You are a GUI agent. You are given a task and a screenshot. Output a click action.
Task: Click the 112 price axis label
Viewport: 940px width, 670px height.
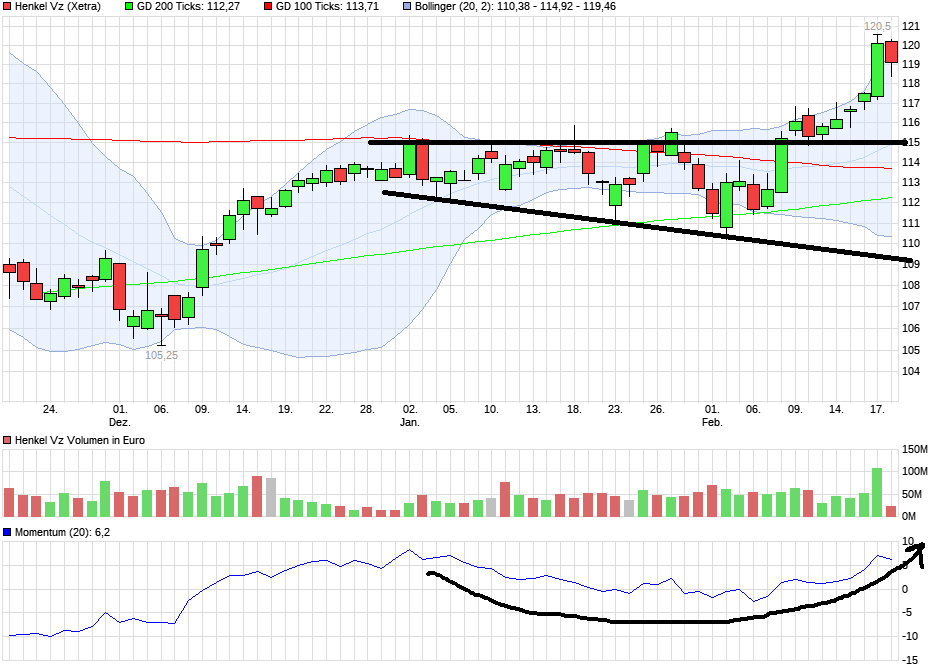pyautogui.click(x=911, y=202)
